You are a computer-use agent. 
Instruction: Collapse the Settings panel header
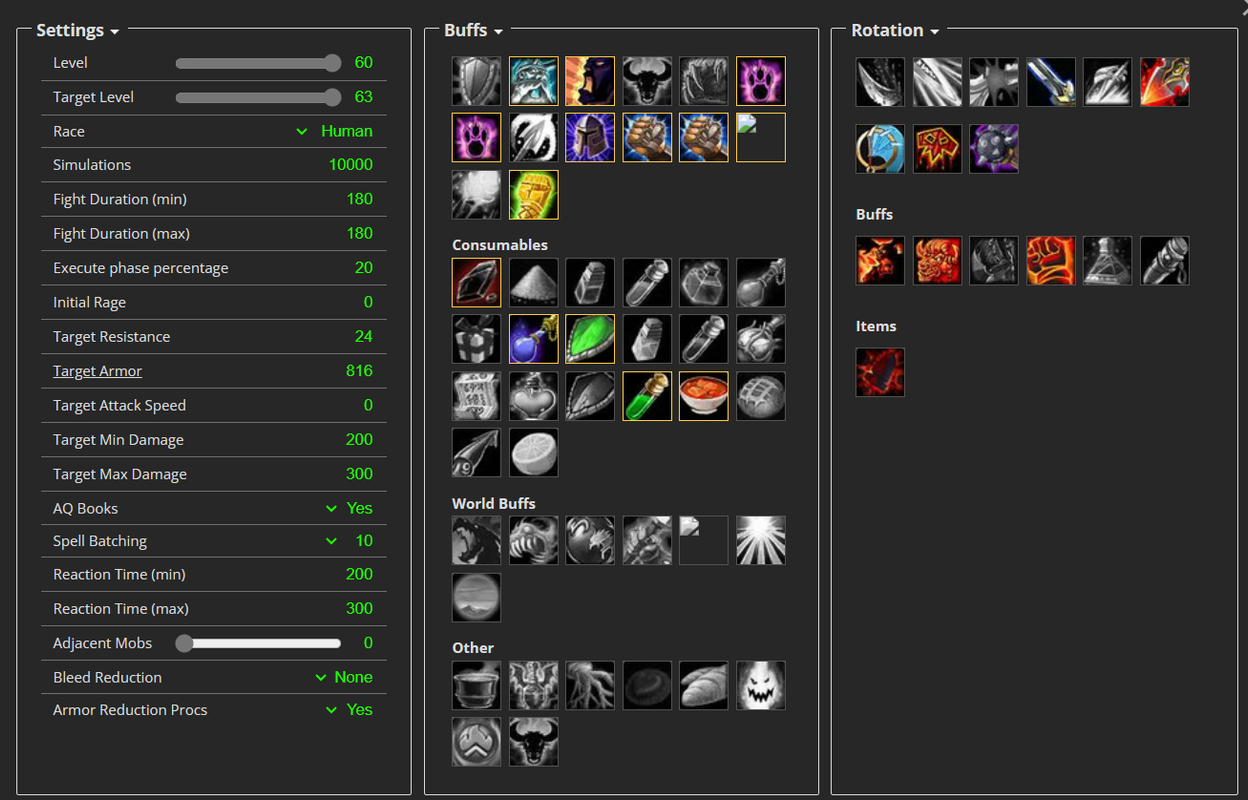(77, 31)
